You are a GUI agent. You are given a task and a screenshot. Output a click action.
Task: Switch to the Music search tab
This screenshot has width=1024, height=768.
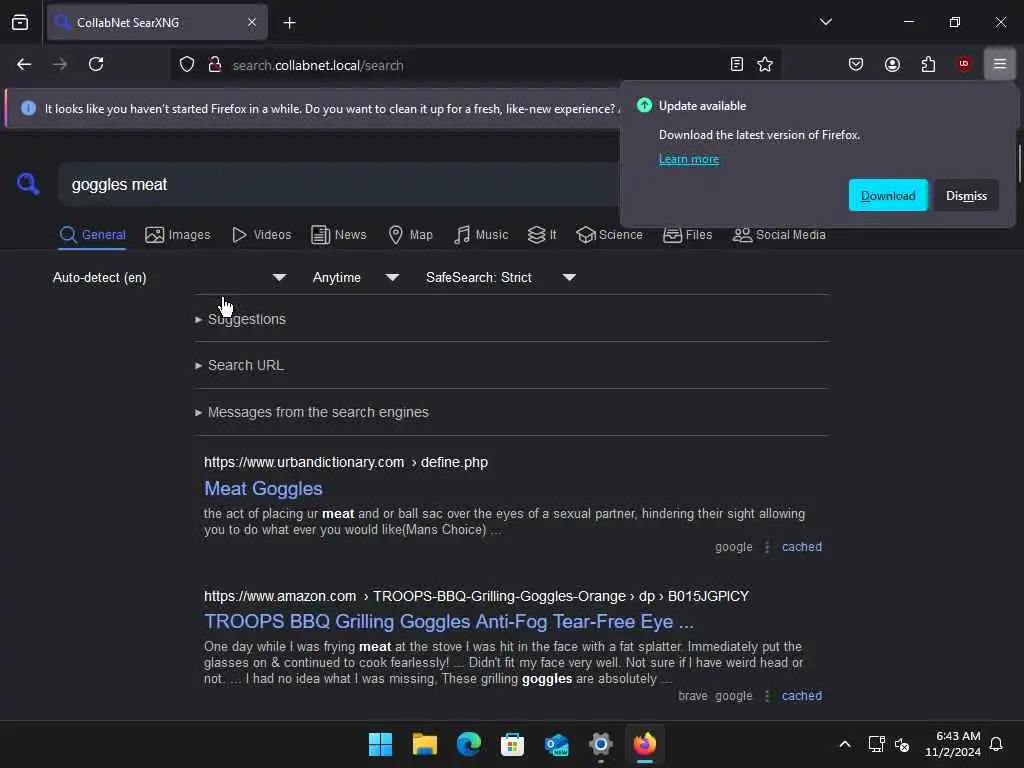click(x=481, y=234)
